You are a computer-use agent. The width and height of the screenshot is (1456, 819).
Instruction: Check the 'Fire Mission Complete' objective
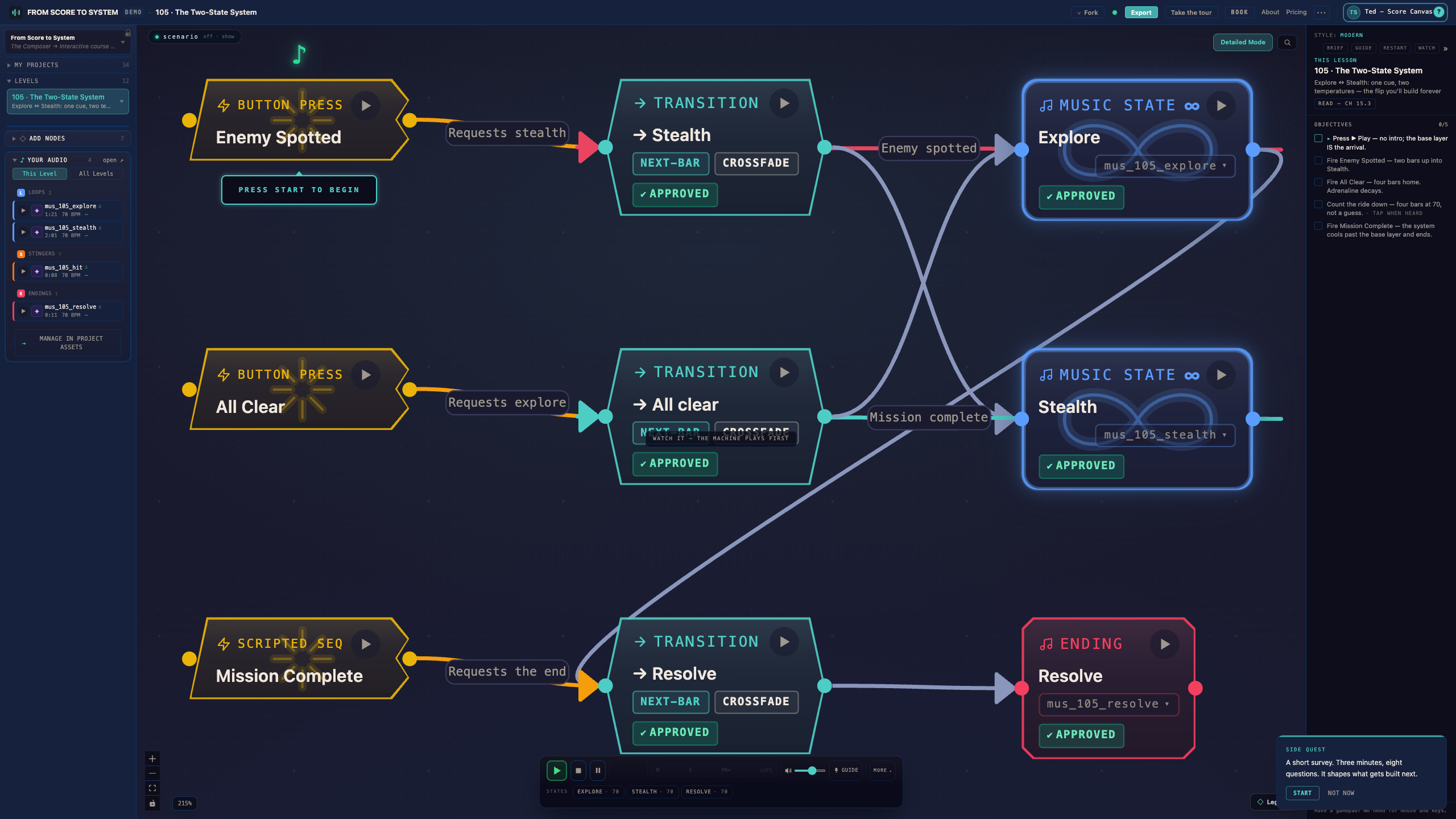tap(1318, 226)
